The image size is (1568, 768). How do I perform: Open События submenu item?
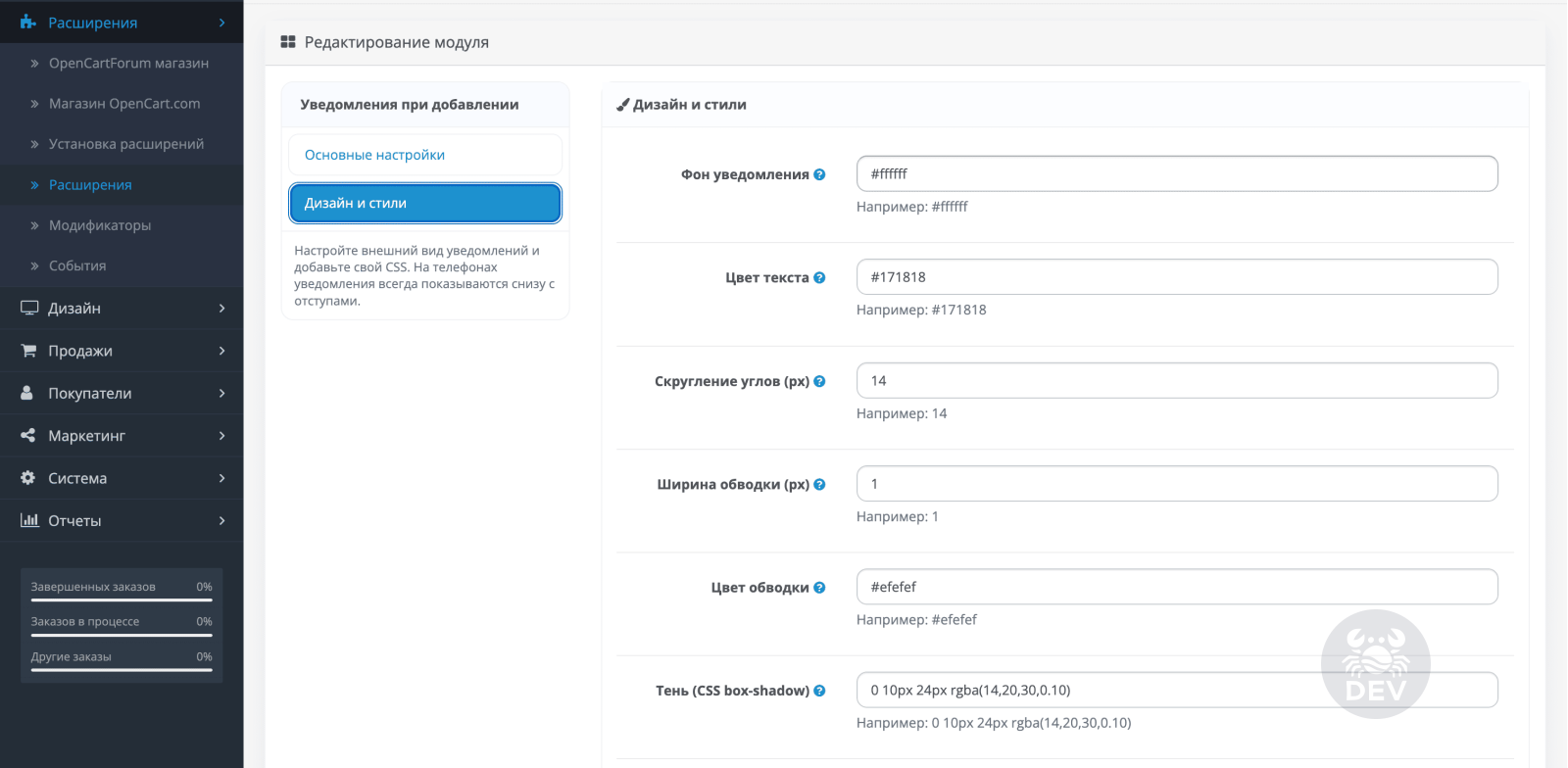click(x=122, y=265)
